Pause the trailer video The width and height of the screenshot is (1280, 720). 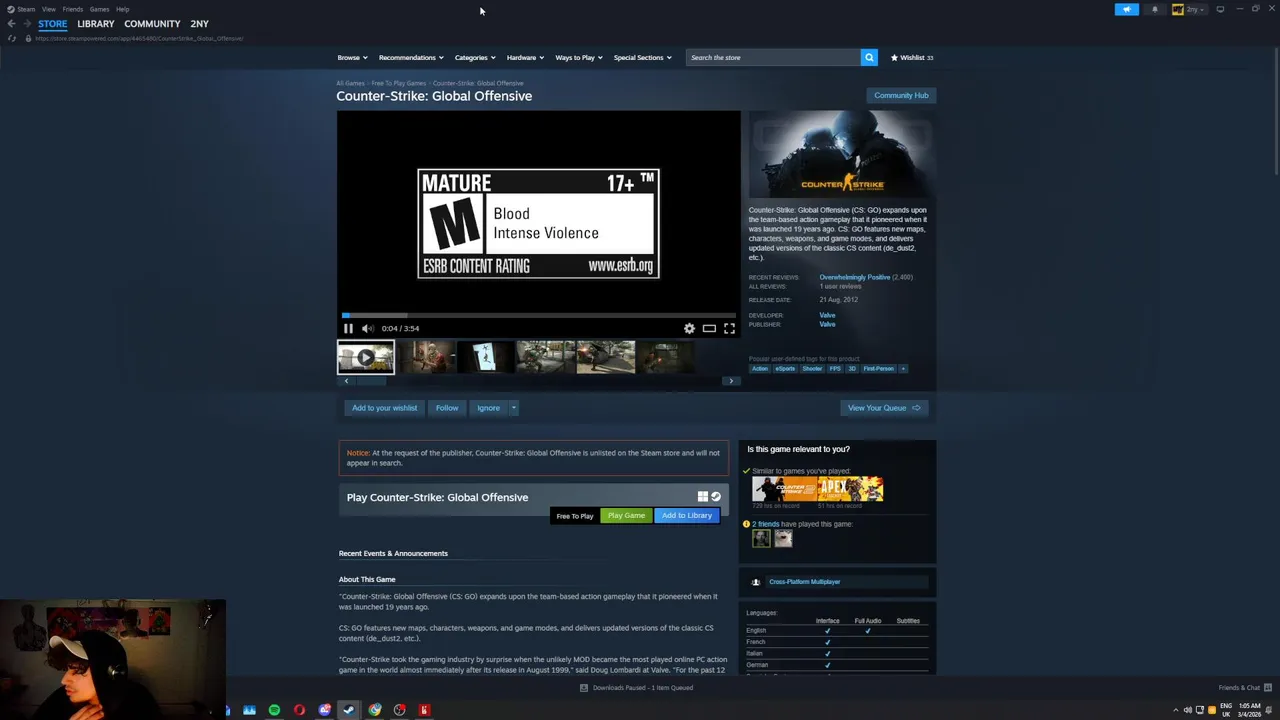coord(348,328)
